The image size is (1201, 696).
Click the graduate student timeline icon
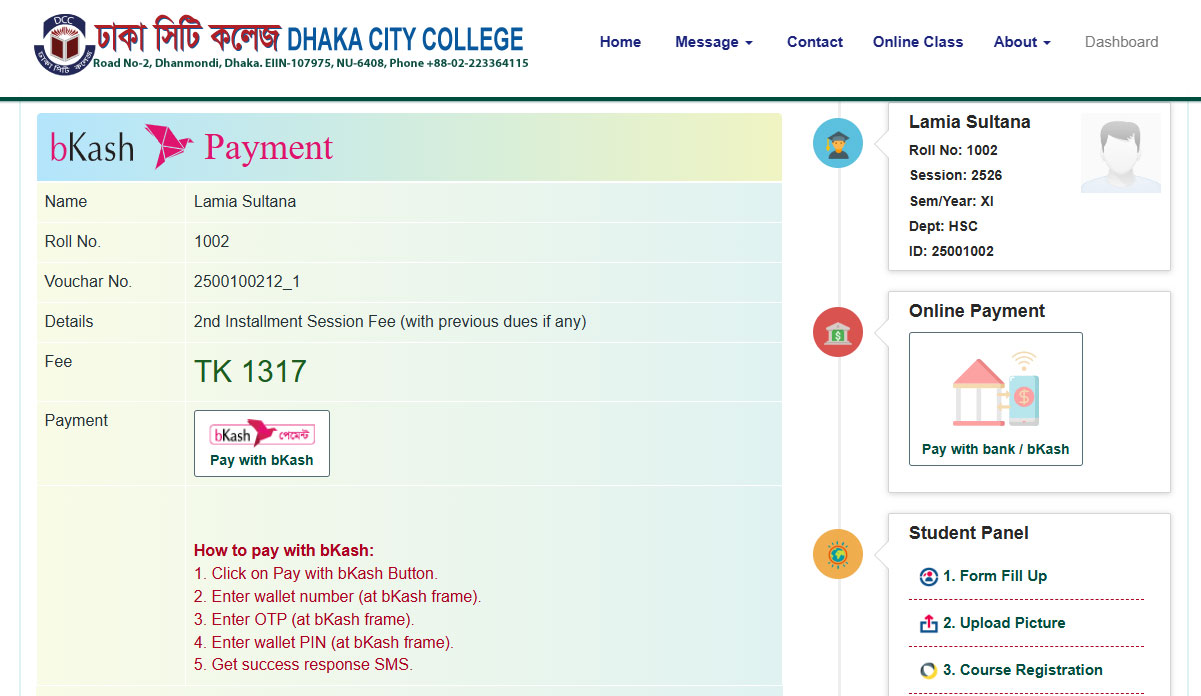point(837,143)
